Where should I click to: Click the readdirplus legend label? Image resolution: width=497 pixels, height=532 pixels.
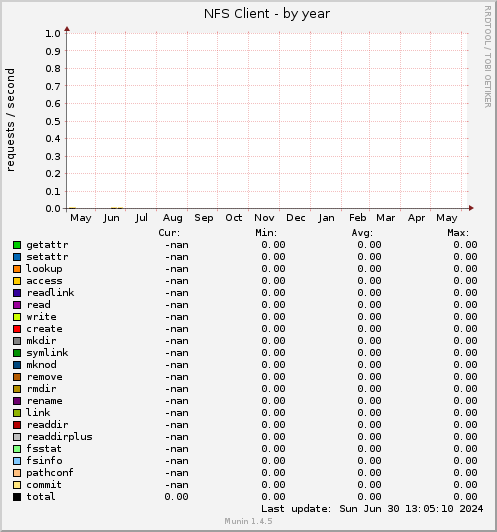[x=59, y=437]
